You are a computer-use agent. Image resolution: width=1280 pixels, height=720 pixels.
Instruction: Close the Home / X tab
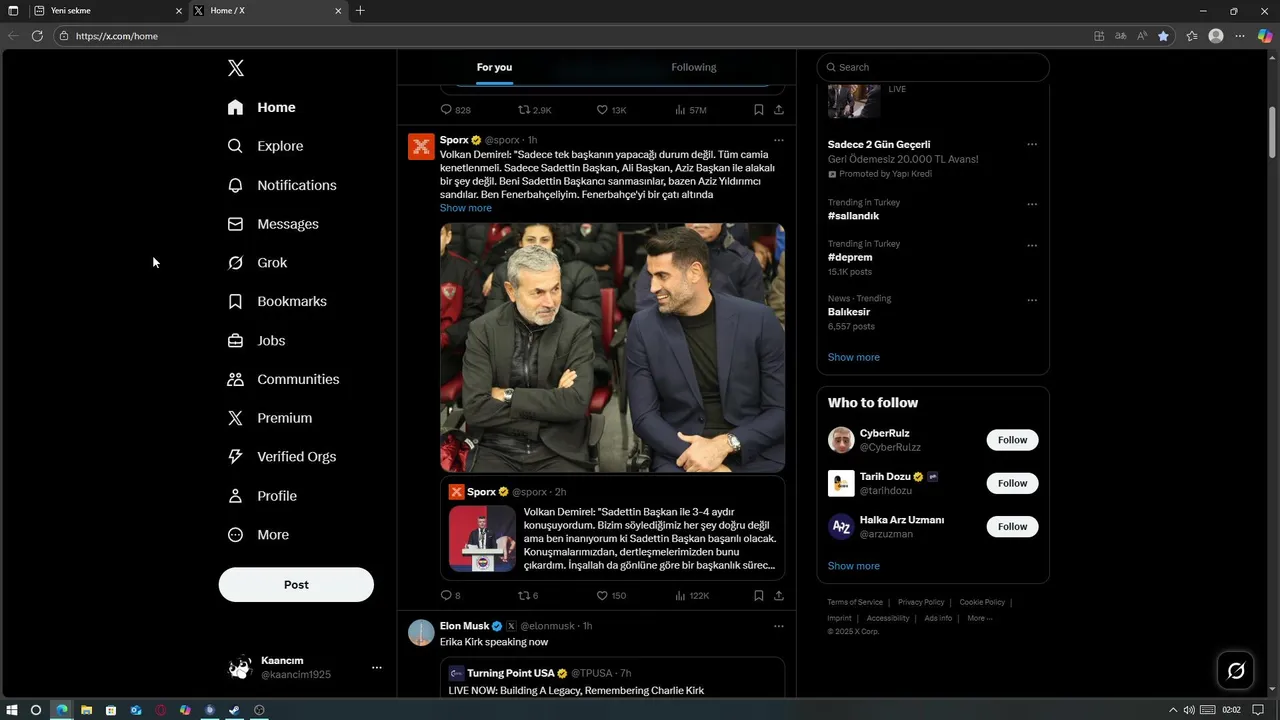[338, 11]
